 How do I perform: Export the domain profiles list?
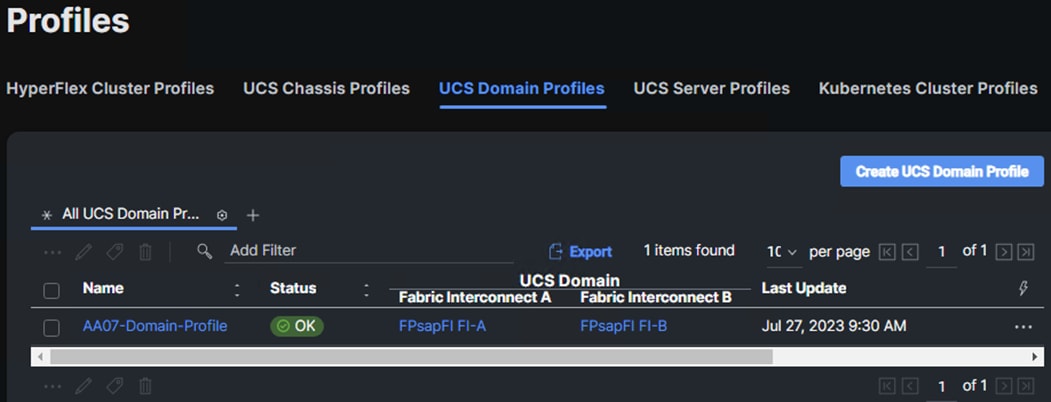[580, 251]
